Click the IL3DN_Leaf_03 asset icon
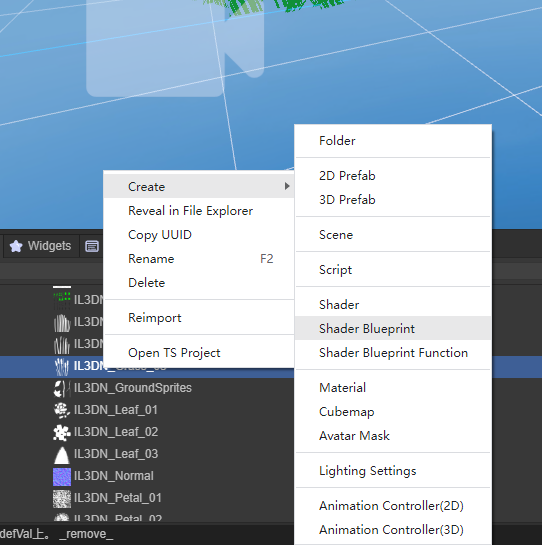Image resolution: width=542 pixels, height=545 pixels. click(x=62, y=455)
